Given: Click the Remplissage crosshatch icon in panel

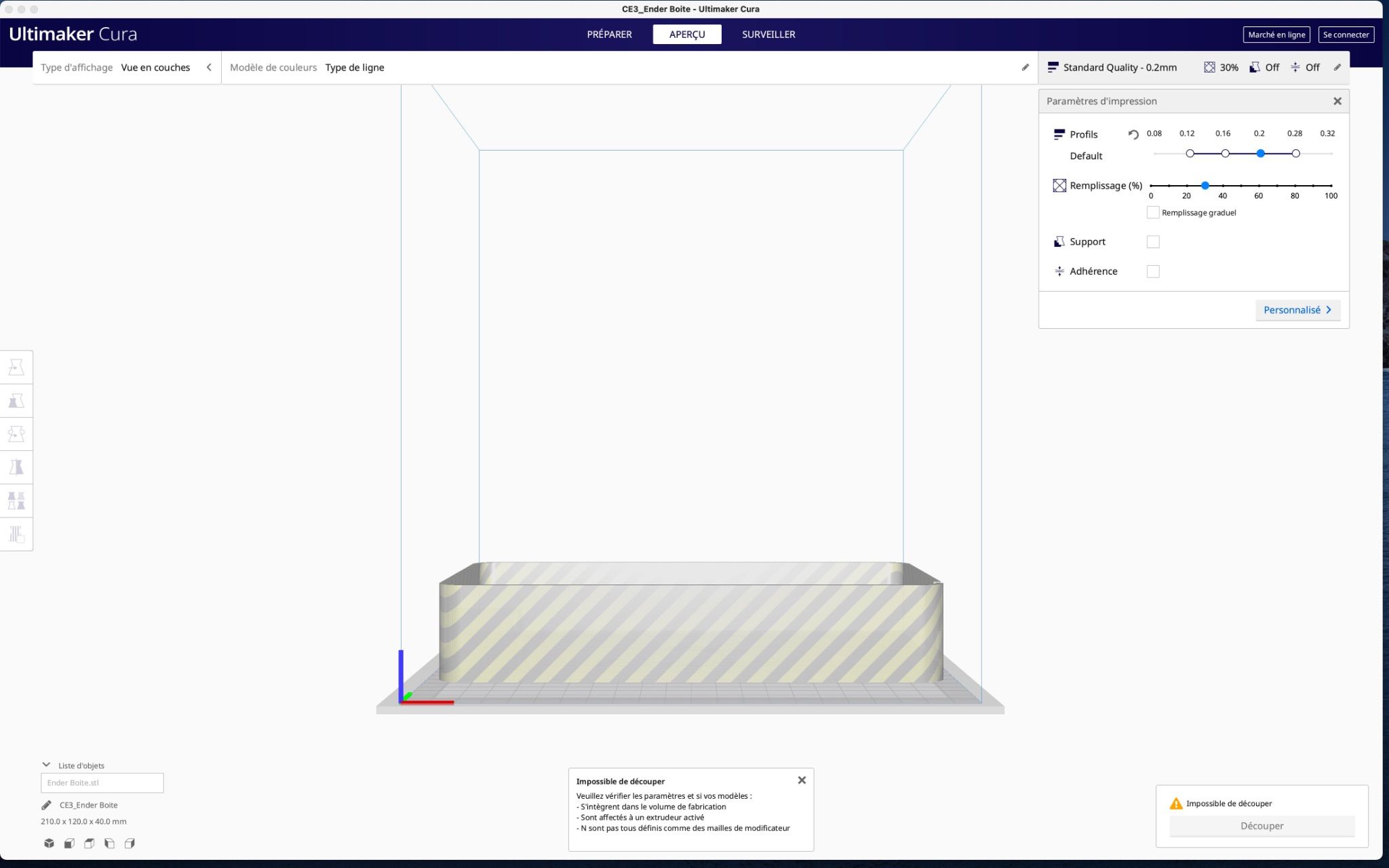Looking at the screenshot, I should 1059,185.
